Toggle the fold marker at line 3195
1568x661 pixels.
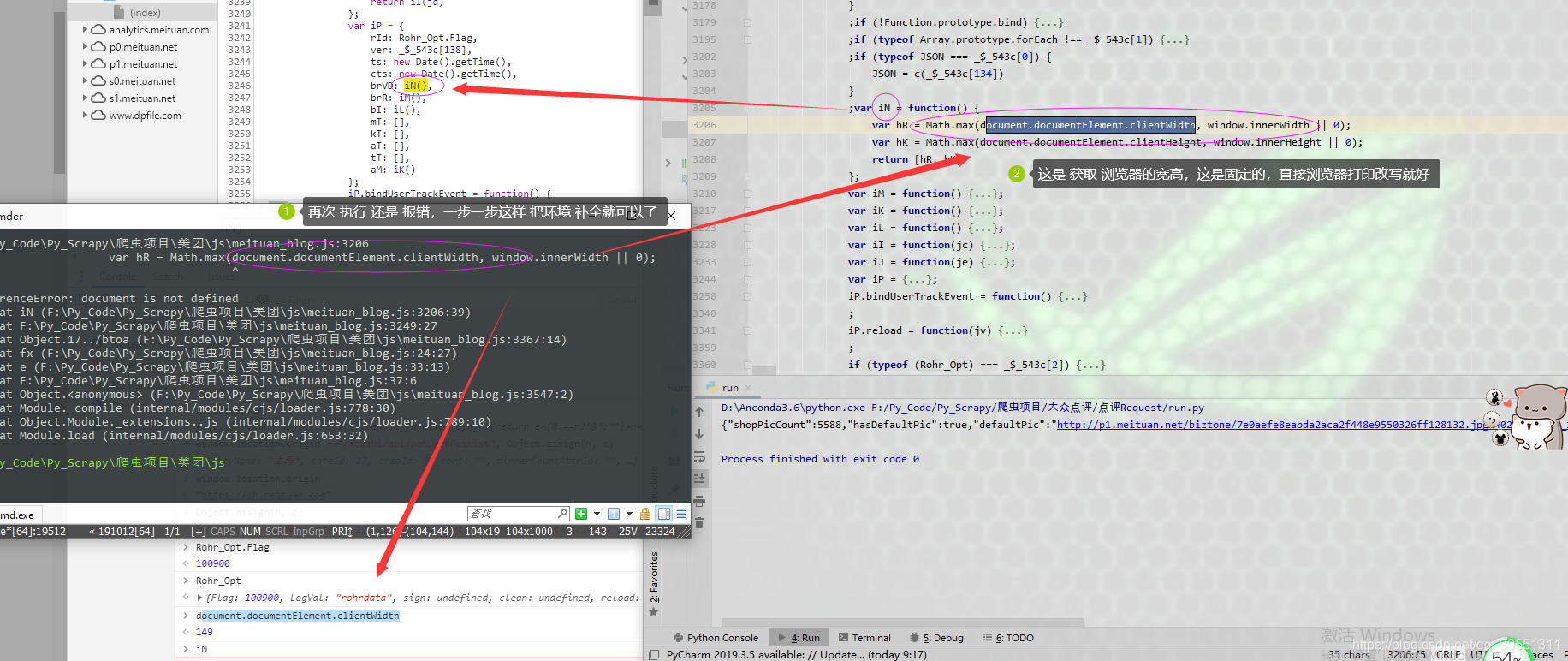click(x=747, y=39)
